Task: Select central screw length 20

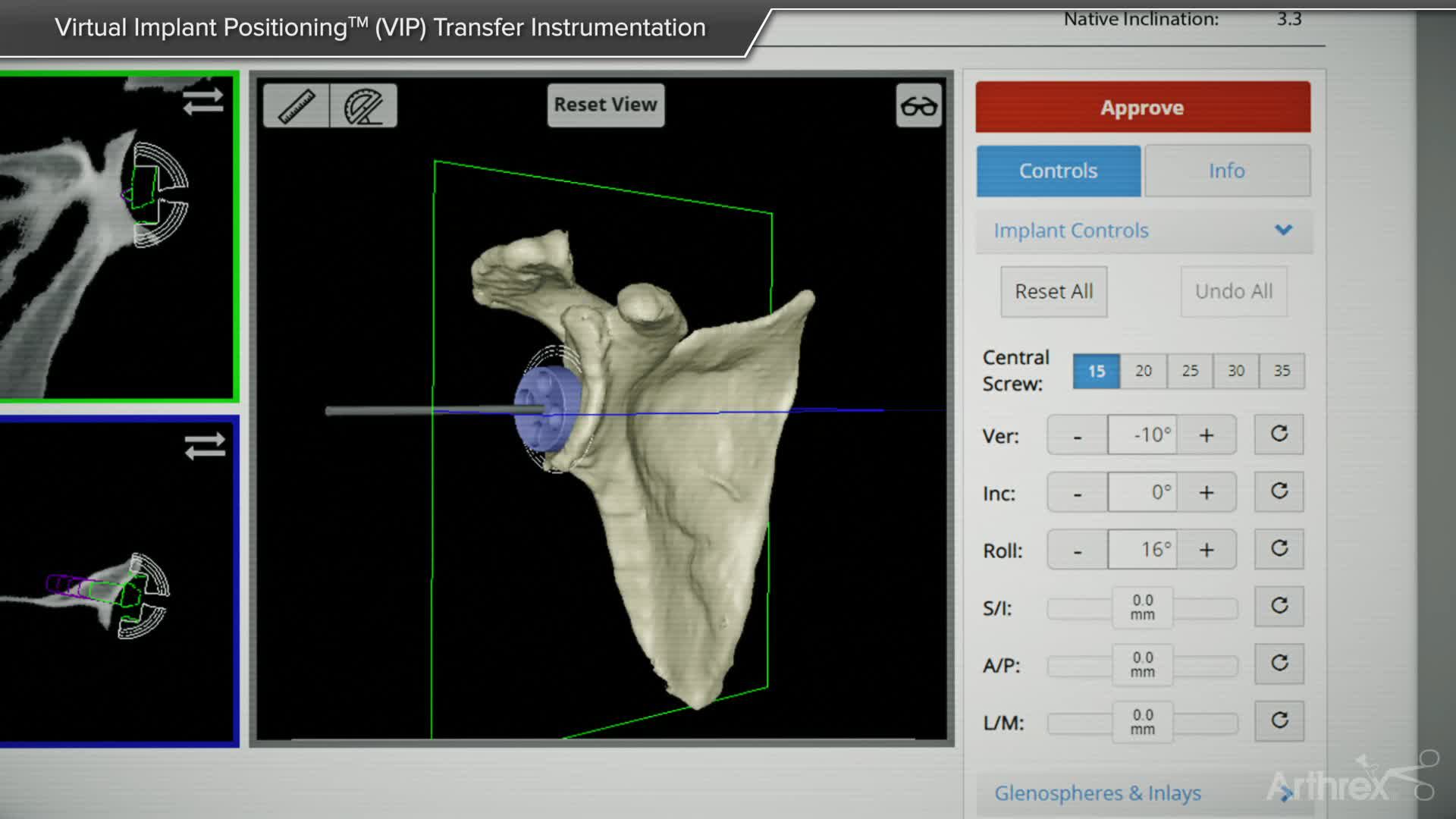Action: pyautogui.click(x=1143, y=371)
